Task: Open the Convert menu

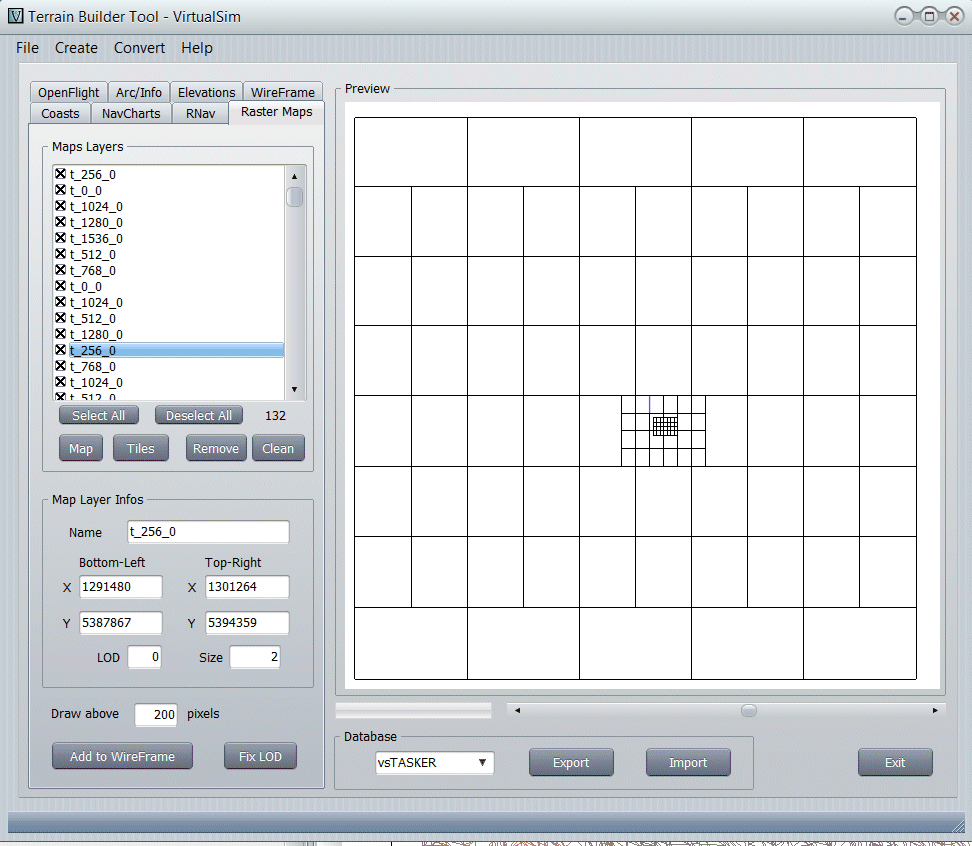Action: pos(140,48)
